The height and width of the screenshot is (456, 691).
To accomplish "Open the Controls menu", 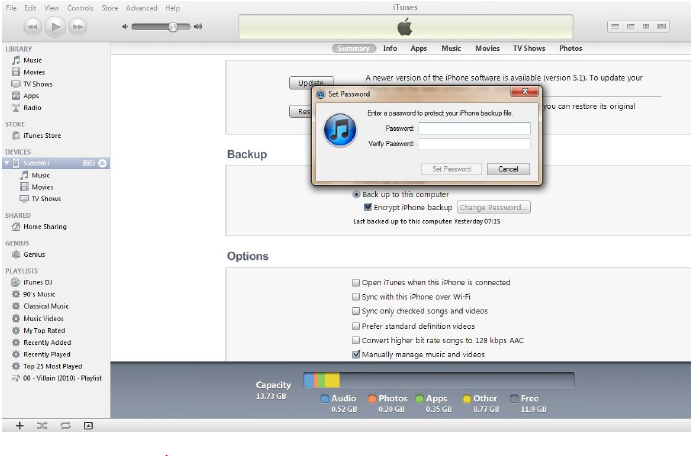I will (x=80, y=8).
